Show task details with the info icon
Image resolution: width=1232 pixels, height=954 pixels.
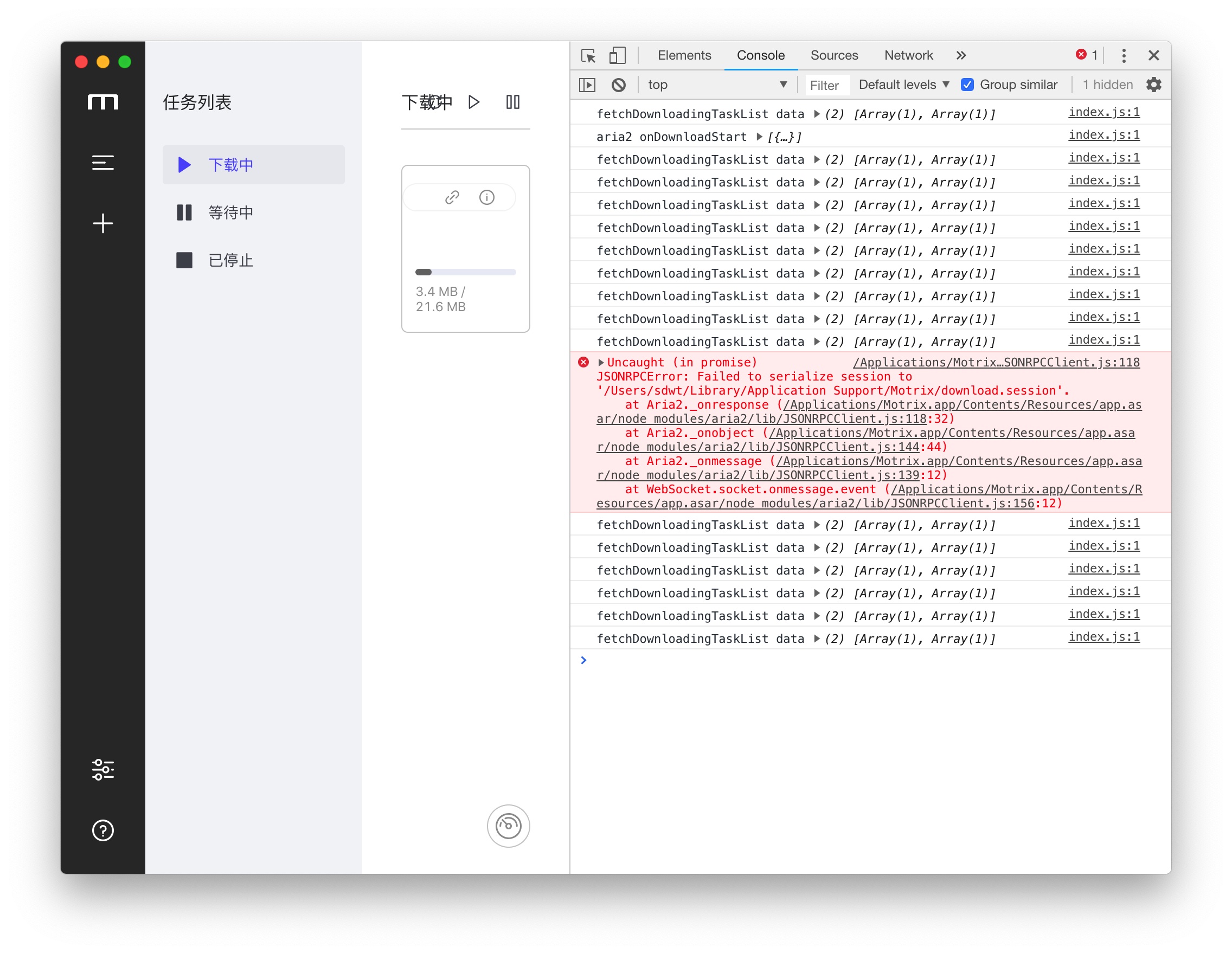[487, 197]
